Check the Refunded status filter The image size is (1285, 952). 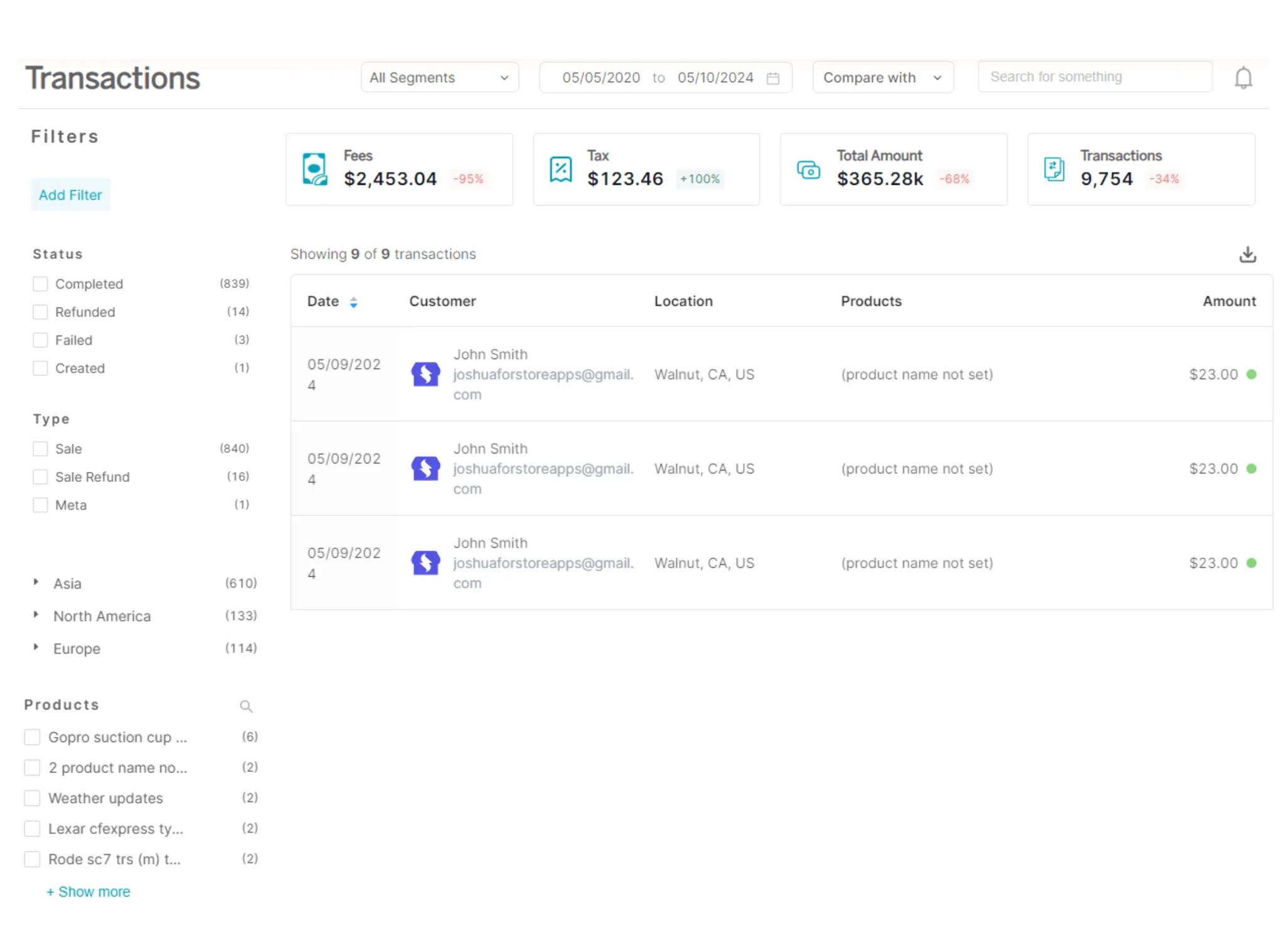point(40,312)
